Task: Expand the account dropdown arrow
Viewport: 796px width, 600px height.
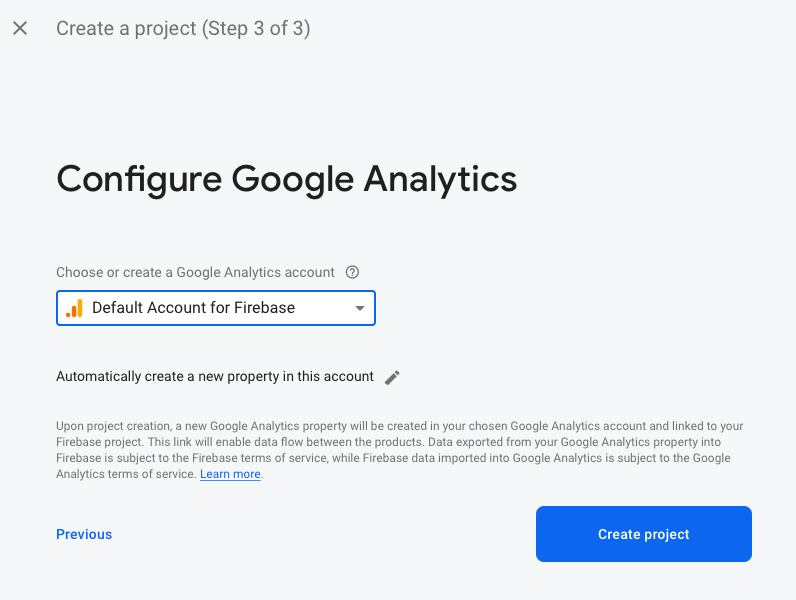Action: click(x=360, y=308)
